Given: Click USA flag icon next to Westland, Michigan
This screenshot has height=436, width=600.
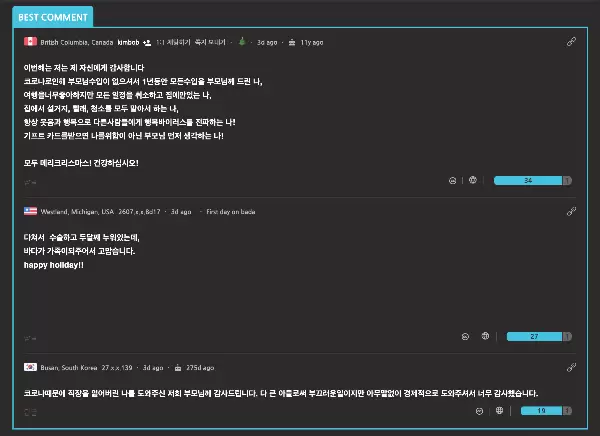Looking at the screenshot, I should click(30, 211).
